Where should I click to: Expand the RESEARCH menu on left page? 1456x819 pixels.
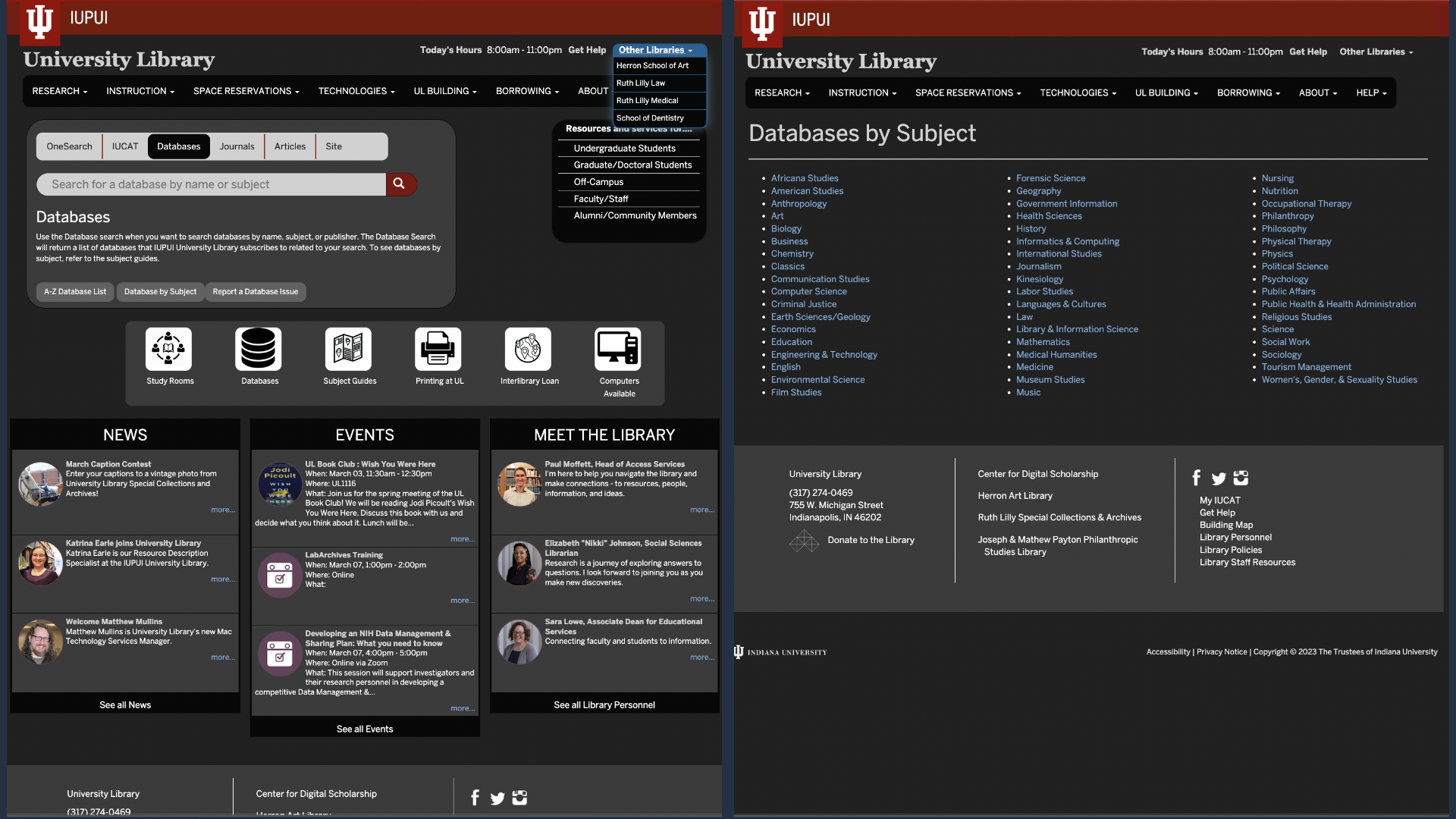pyautogui.click(x=60, y=91)
